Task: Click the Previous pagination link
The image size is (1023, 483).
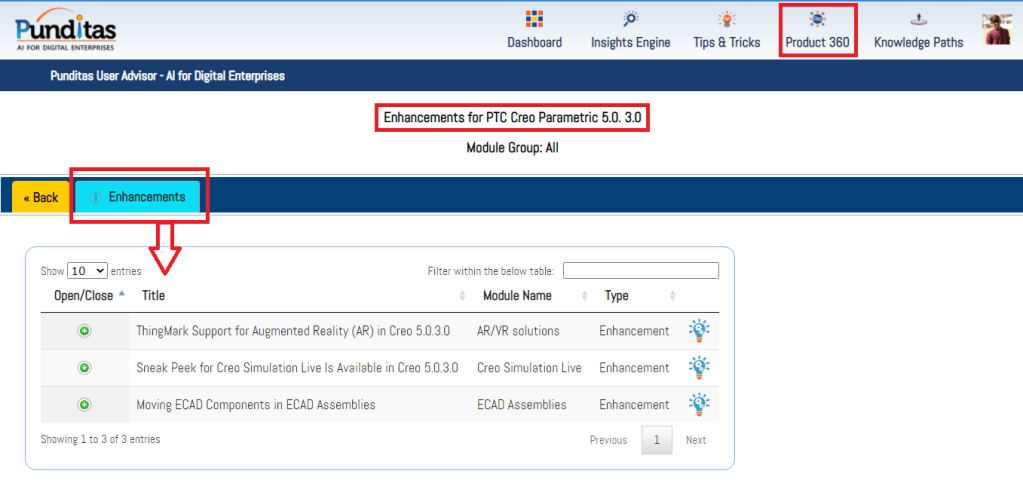Action: click(x=608, y=440)
